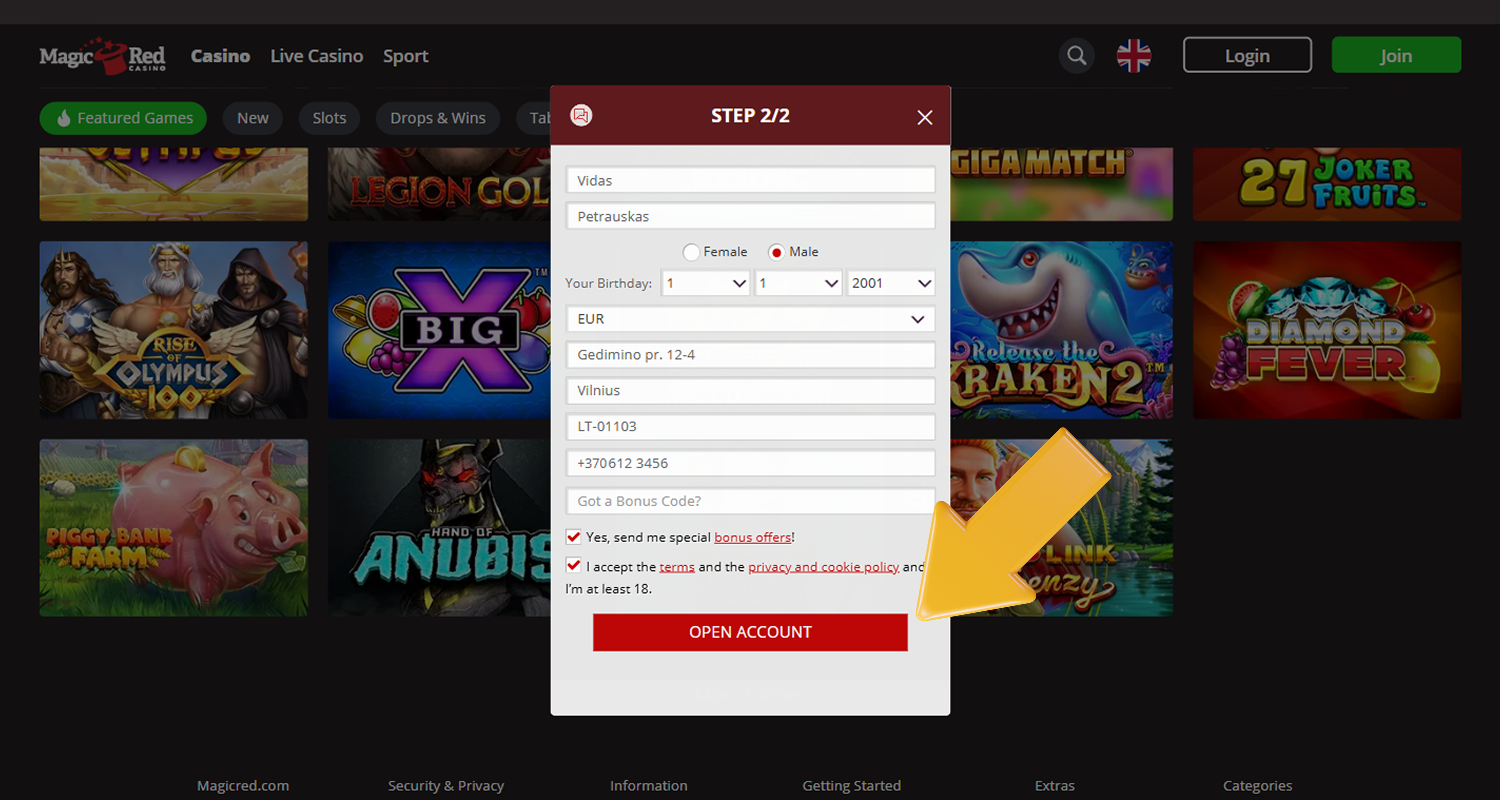
Task: Open the birthday year 2001 dropdown
Action: [891, 283]
